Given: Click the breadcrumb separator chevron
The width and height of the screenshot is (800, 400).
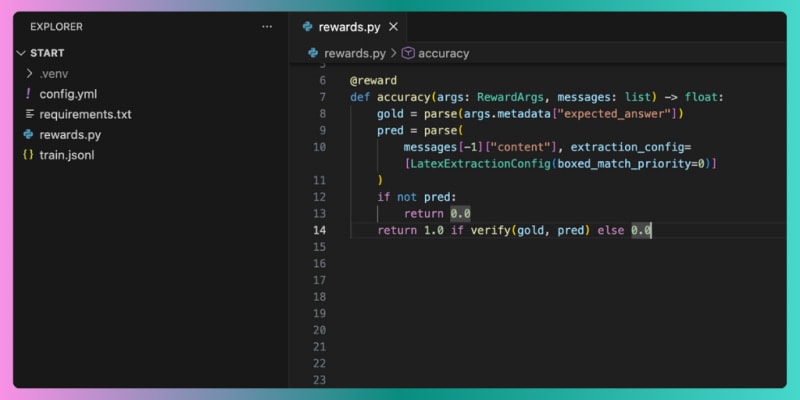Looking at the screenshot, I should 393,53.
